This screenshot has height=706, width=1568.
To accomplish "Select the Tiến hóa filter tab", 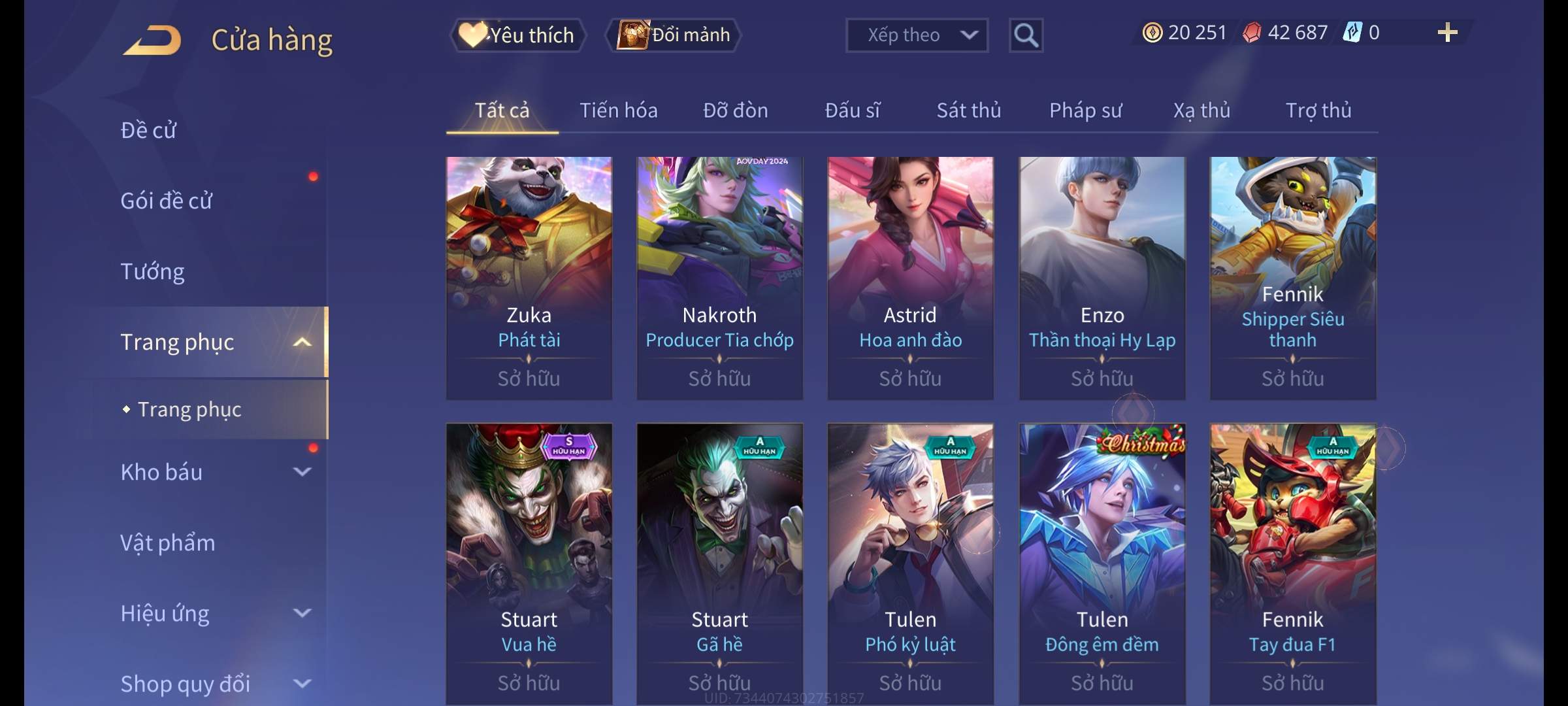I will pos(619,110).
